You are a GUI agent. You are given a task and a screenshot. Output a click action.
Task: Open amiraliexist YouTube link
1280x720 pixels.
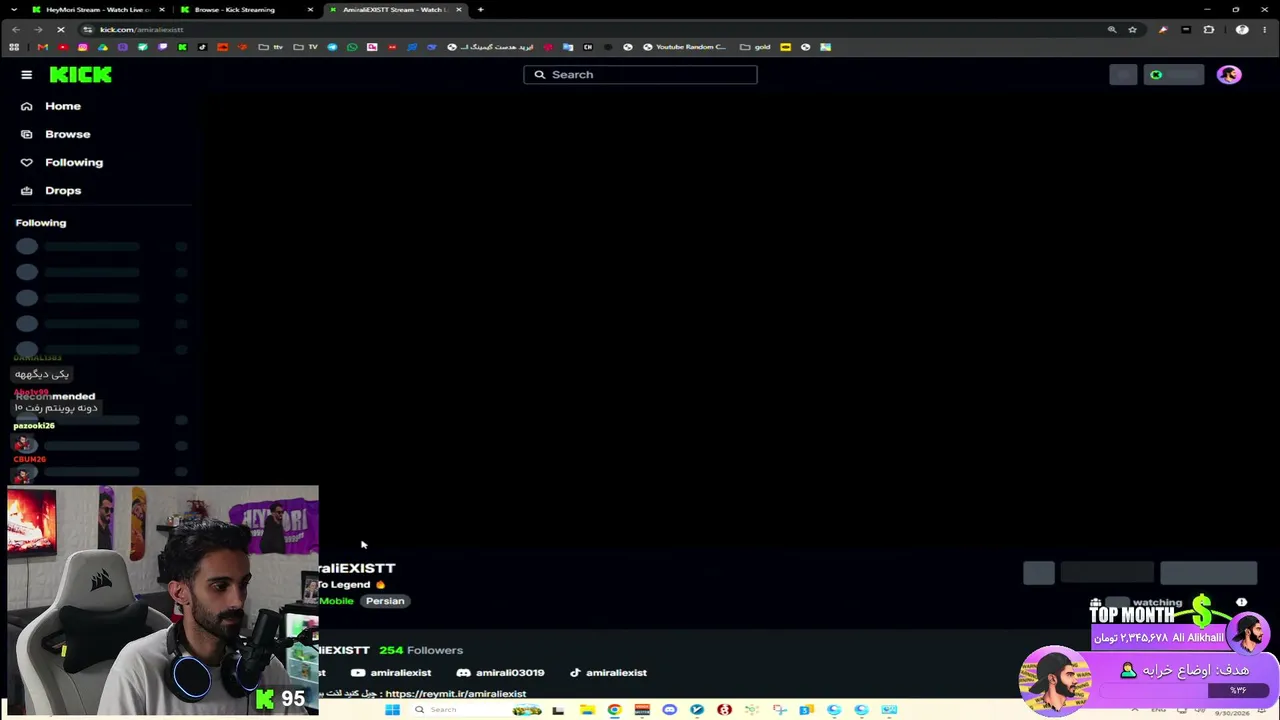click(x=391, y=673)
